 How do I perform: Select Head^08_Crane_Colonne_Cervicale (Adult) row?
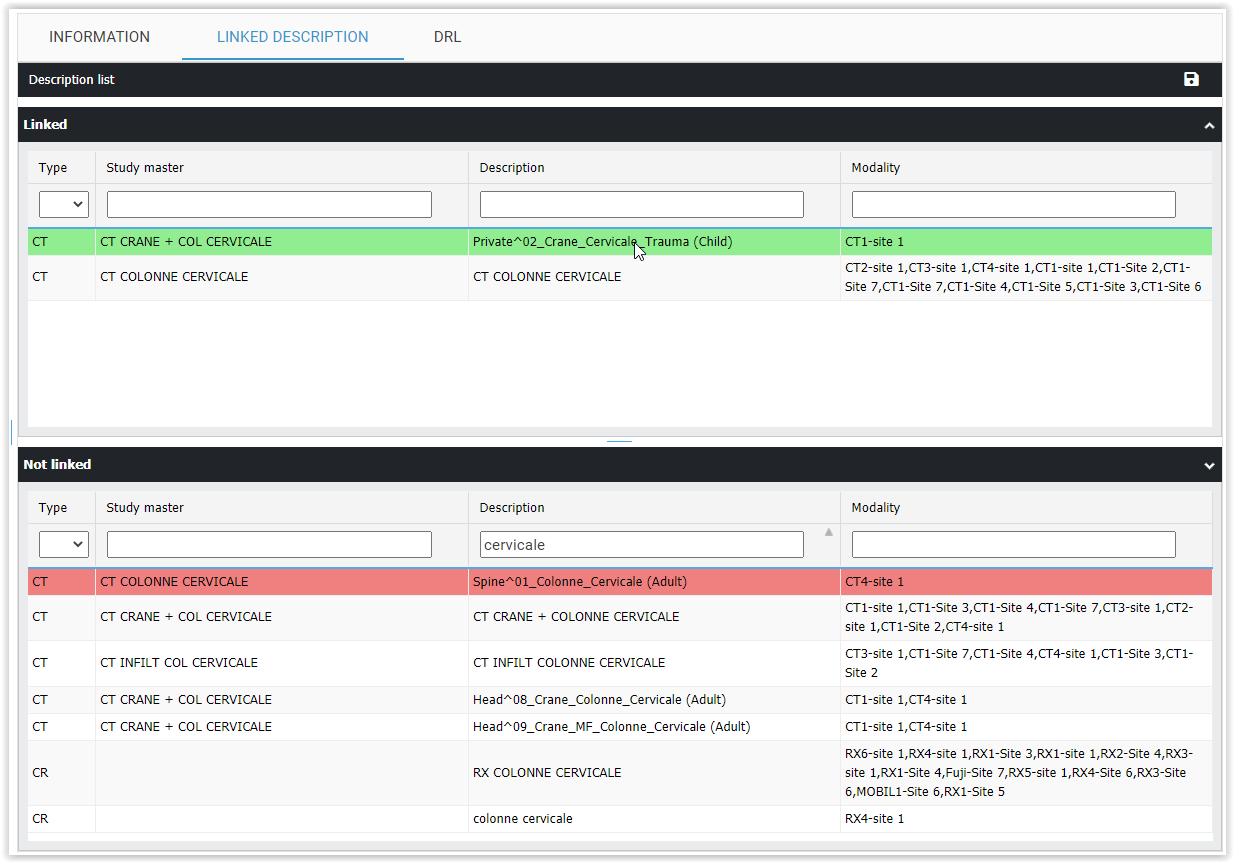point(599,700)
